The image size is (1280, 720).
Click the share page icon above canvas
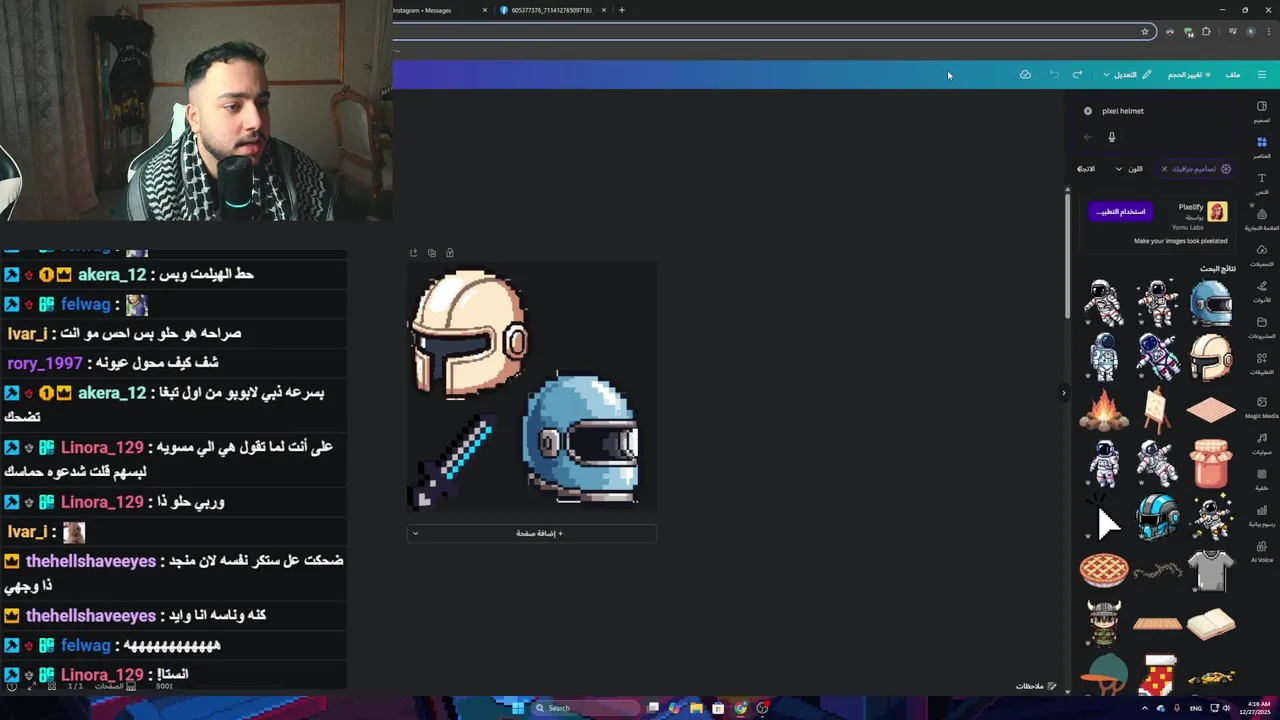coord(414,253)
